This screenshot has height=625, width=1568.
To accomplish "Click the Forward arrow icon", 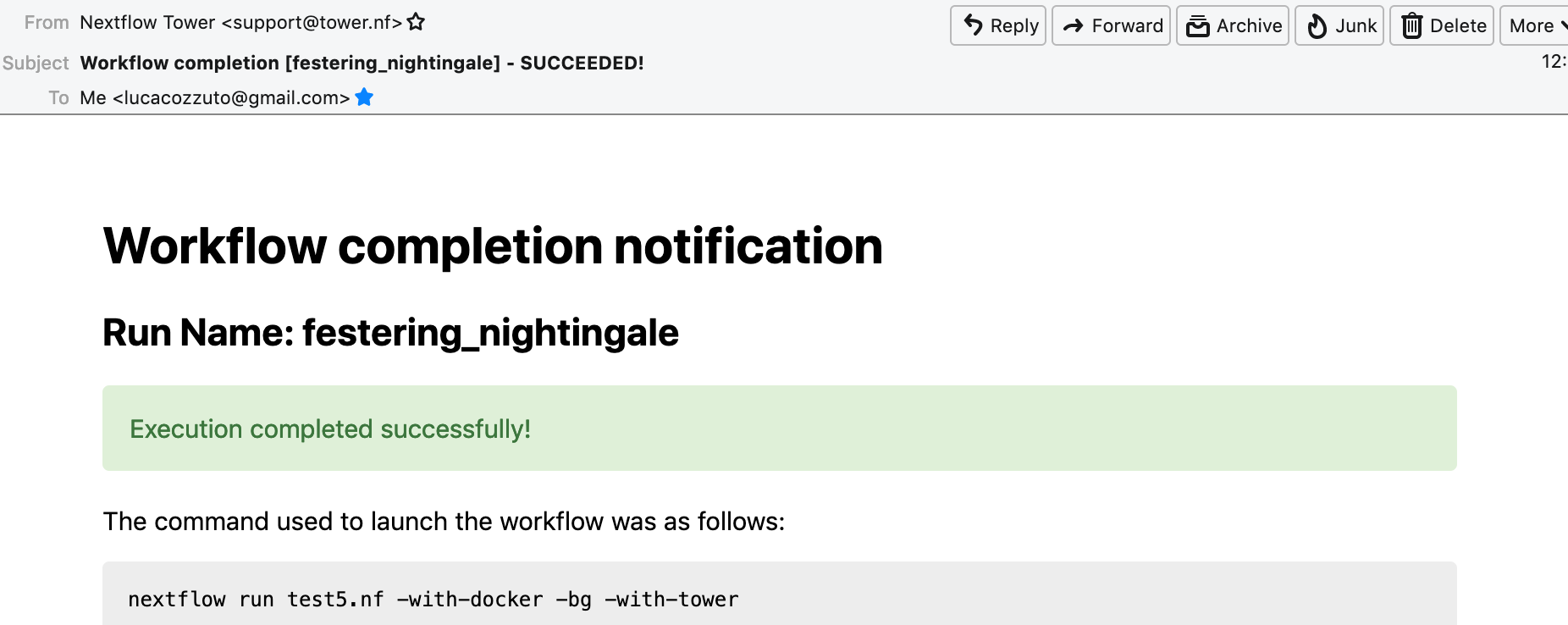I will [1074, 26].
